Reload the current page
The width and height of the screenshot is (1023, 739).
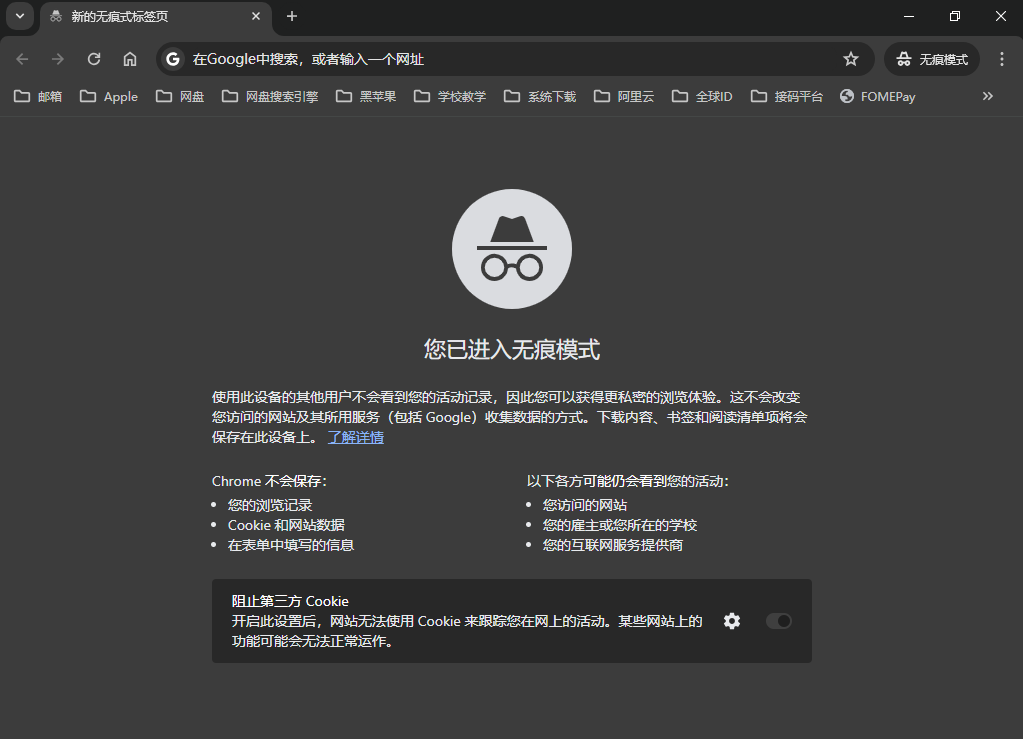click(94, 59)
